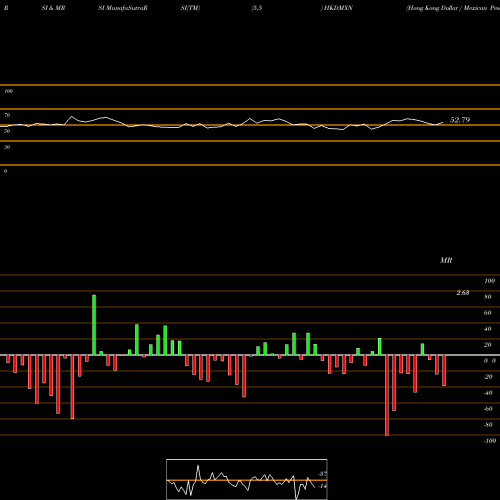Click the -100 label on MR axis
Image resolution: width=500 pixels, height=500 pixels.
click(490, 441)
